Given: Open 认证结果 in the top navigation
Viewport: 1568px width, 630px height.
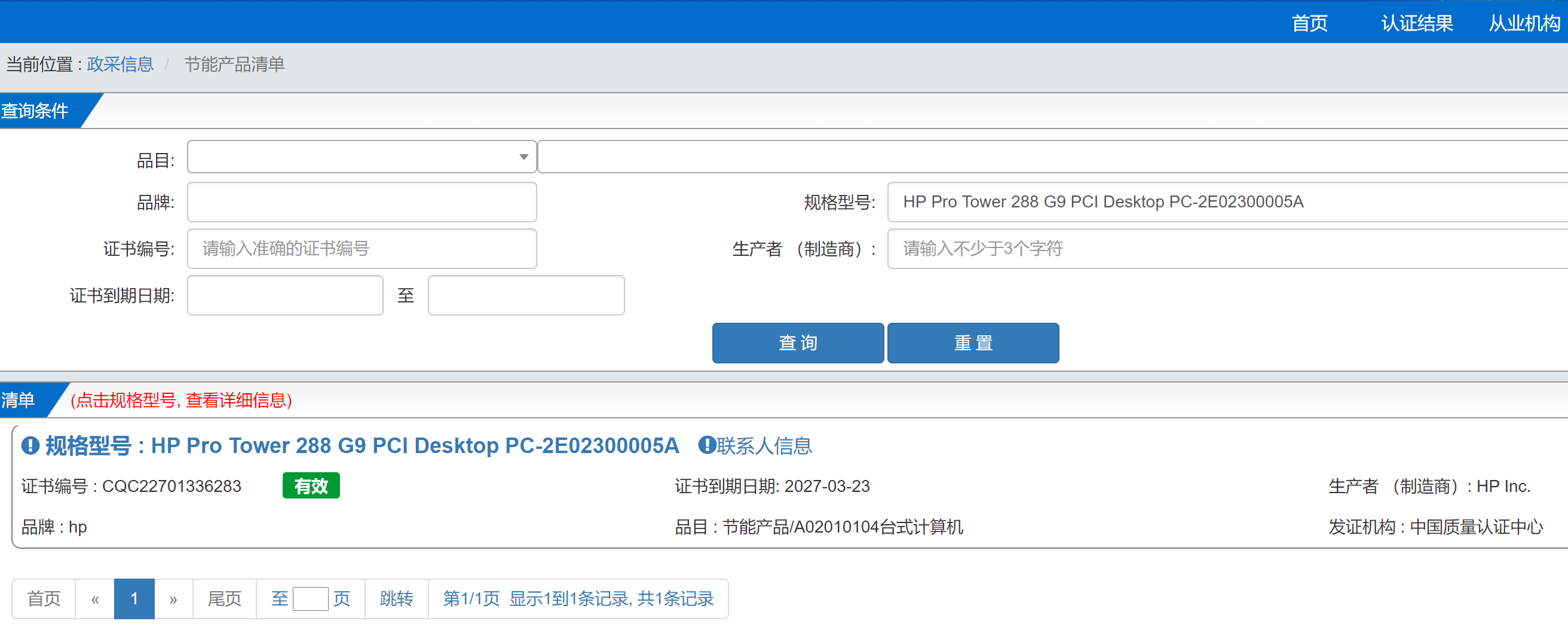Looking at the screenshot, I should pos(1417,23).
